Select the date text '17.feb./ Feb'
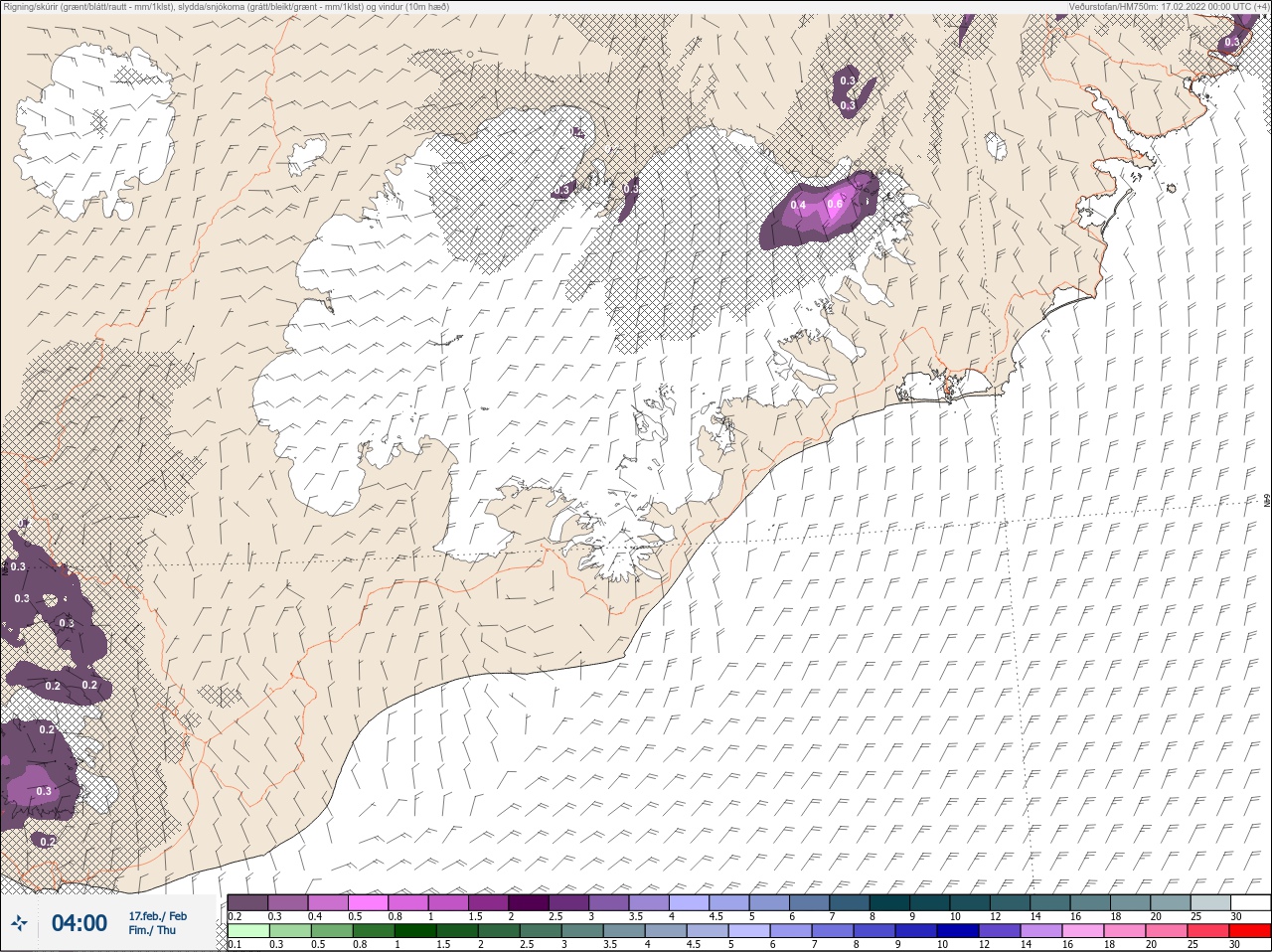This screenshot has width=1272, height=952. pos(157,915)
